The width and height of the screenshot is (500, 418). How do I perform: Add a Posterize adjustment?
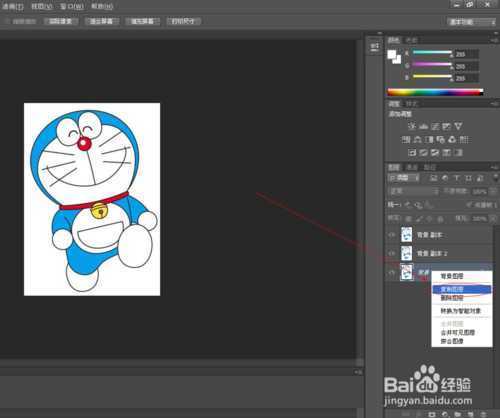click(424, 153)
